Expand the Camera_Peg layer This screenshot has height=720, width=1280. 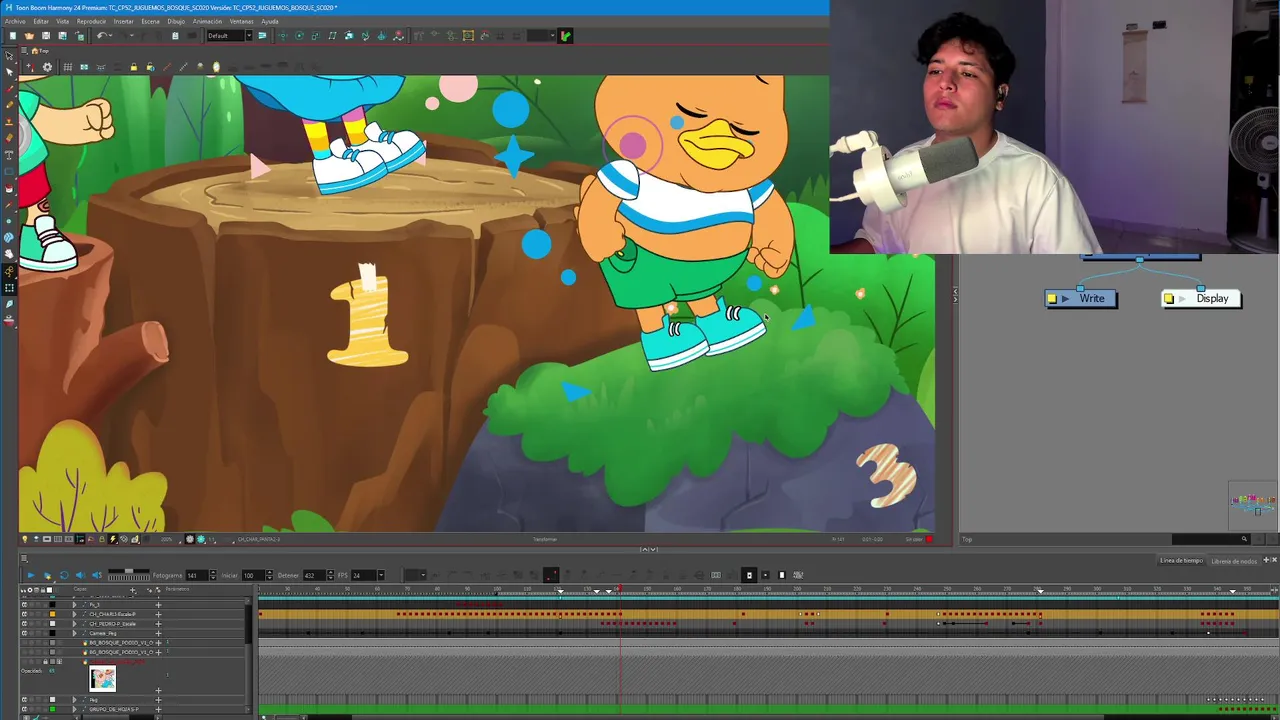click(74, 633)
